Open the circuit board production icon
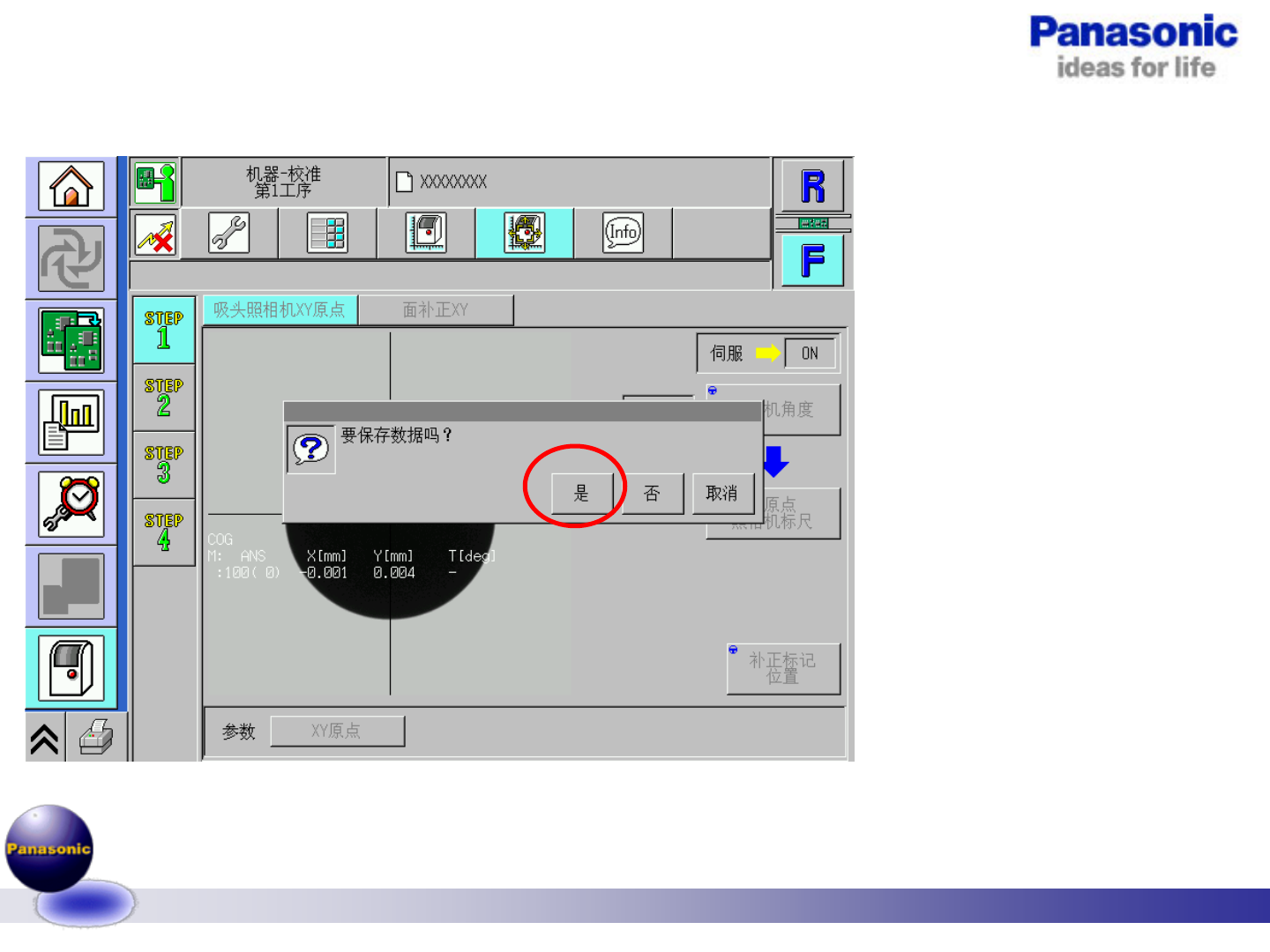This screenshot has width=1270, height=952. coord(71,340)
